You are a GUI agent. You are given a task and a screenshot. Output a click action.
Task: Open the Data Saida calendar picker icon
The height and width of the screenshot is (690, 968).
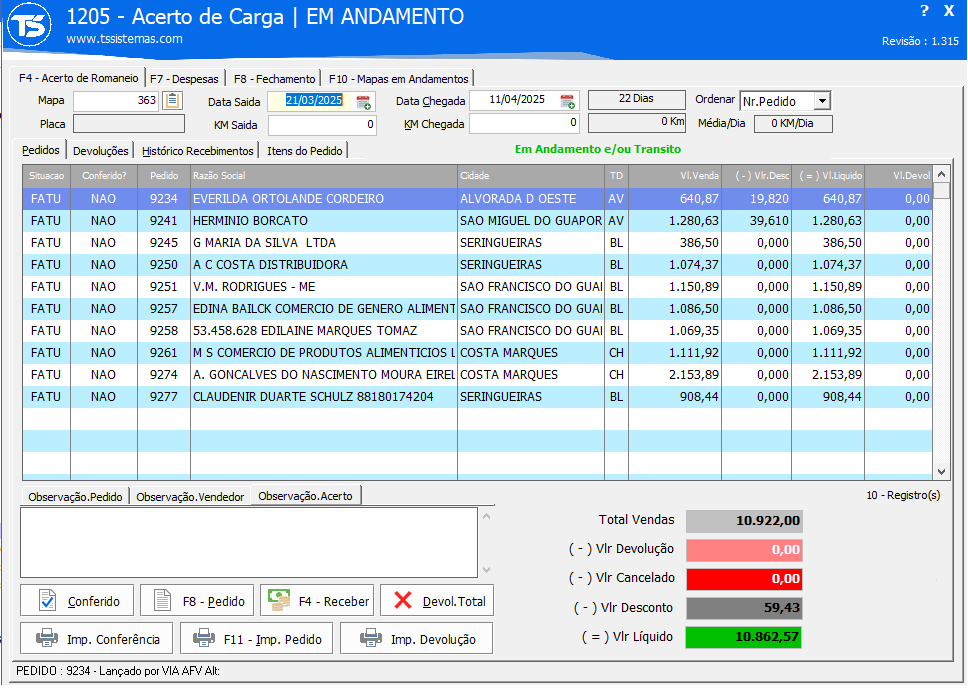pos(364,101)
